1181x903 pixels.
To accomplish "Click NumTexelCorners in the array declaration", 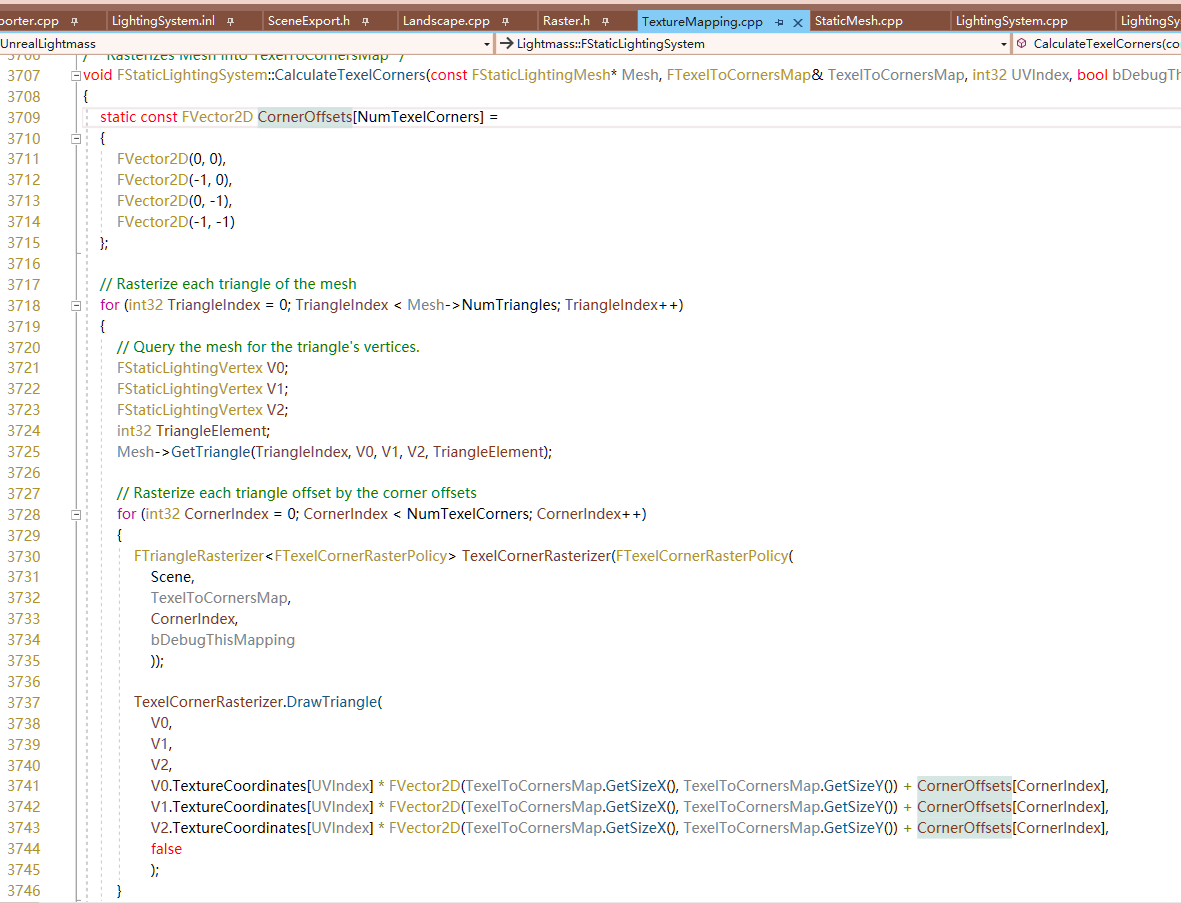I will point(417,117).
